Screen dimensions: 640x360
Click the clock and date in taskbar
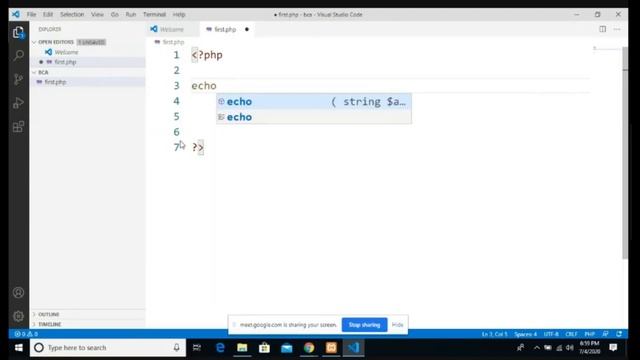click(589, 348)
